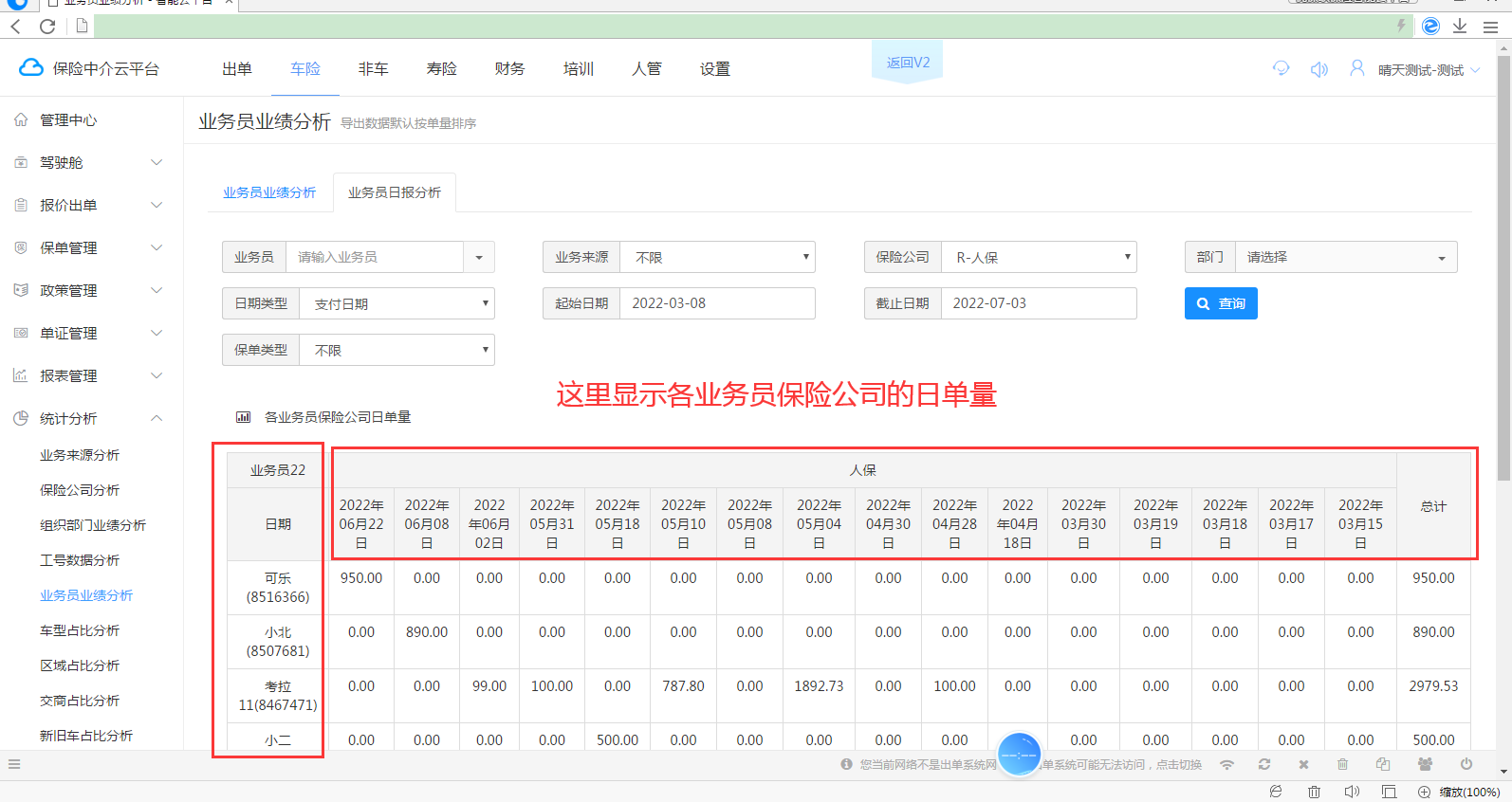Image resolution: width=1512 pixels, height=802 pixels.
Task: Open the 寿险 top menu
Action: tap(442, 69)
